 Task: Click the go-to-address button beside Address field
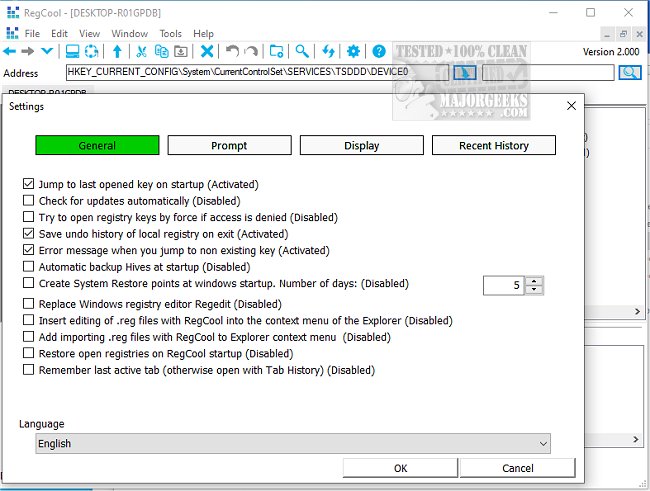click(465, 73)
